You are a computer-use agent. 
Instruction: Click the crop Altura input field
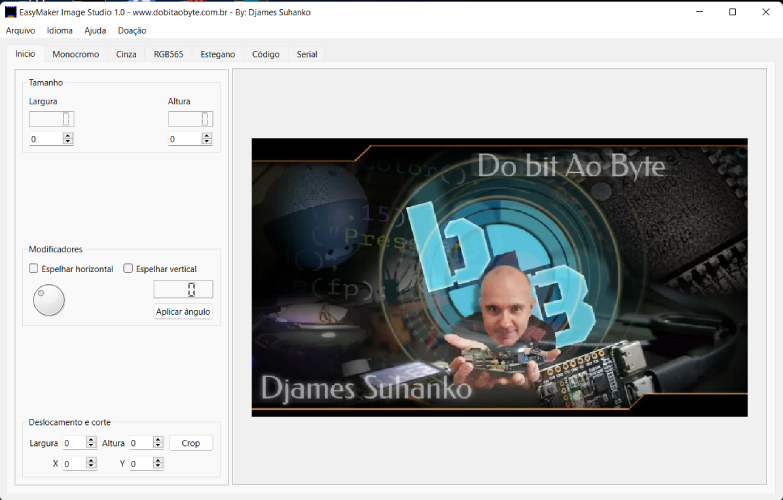tap(141, 443)
